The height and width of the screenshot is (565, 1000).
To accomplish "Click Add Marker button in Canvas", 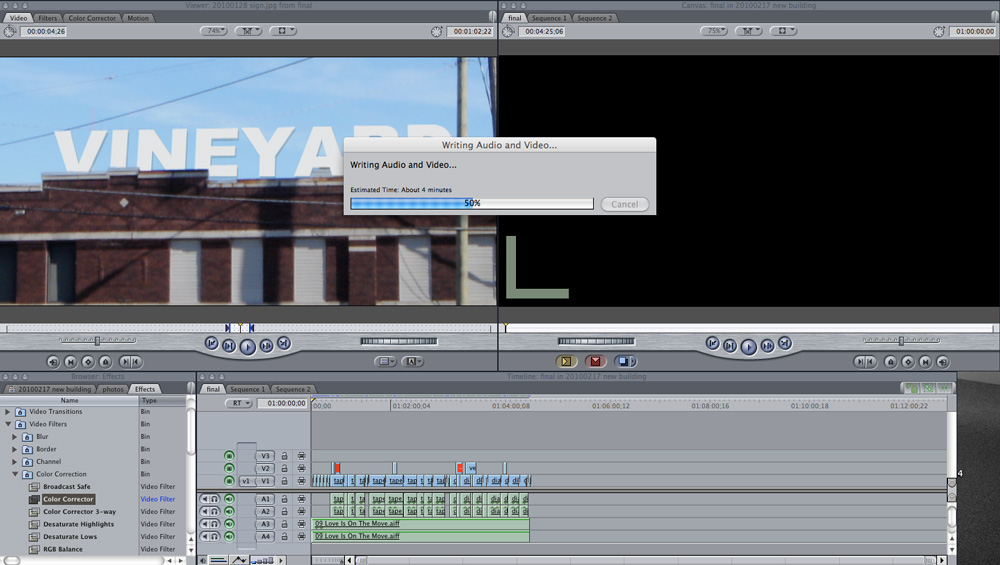I will 890,362.
